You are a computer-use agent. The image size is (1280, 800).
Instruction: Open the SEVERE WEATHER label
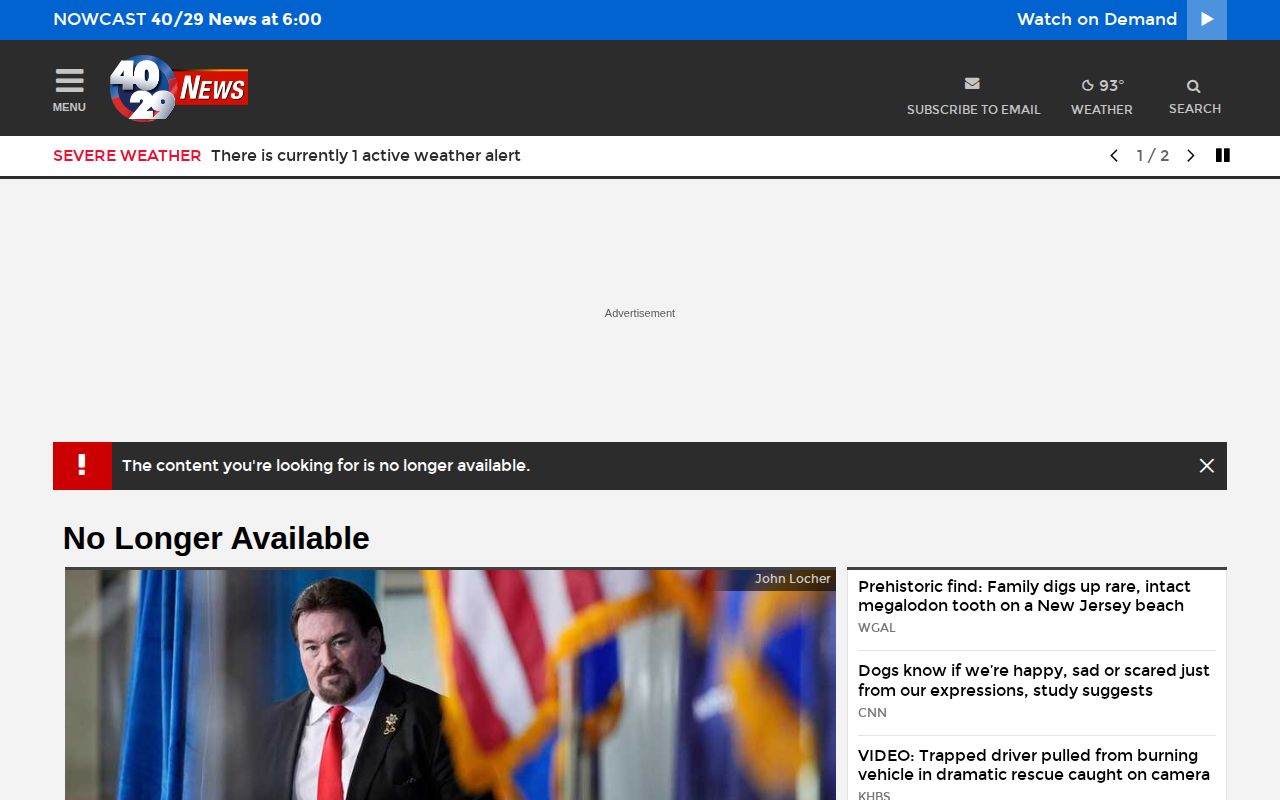[x=127, y=156]
